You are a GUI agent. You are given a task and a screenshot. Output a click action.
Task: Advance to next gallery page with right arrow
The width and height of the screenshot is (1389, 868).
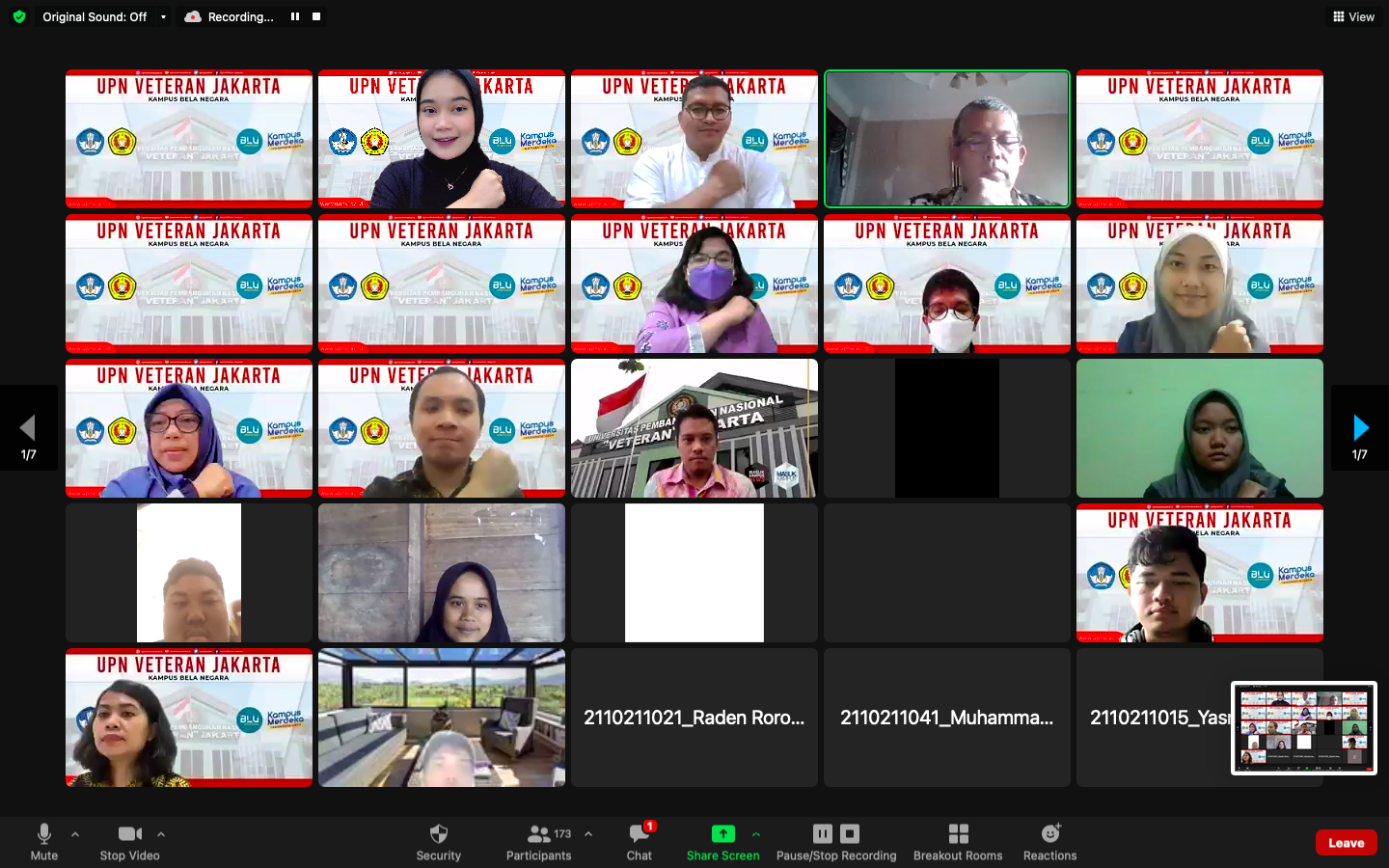click(x=1360, y=428)
